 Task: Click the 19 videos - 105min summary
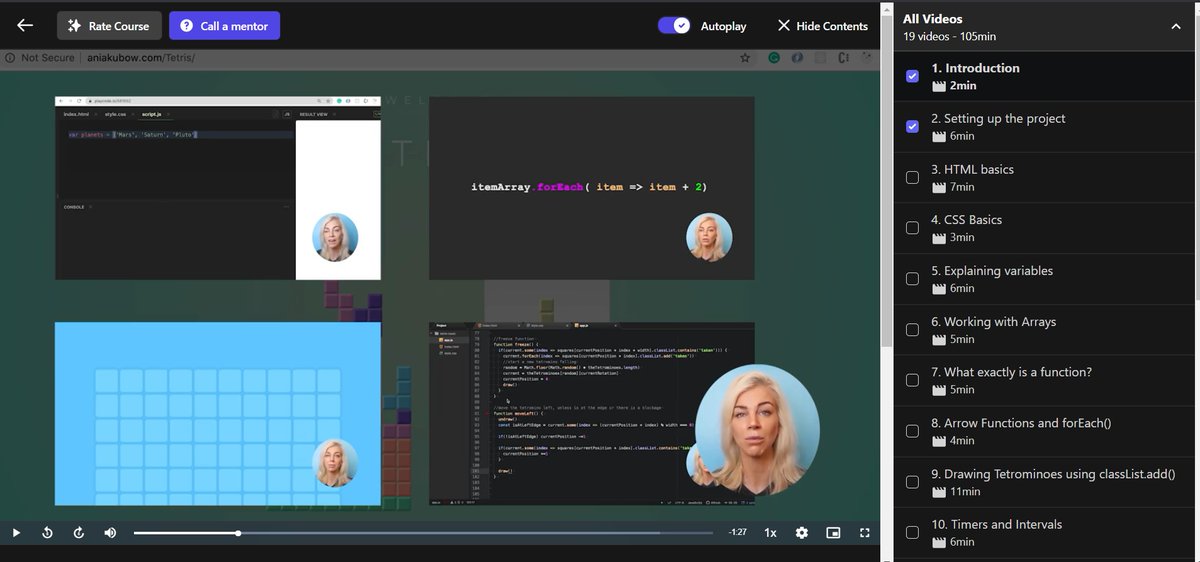point(949,36)
